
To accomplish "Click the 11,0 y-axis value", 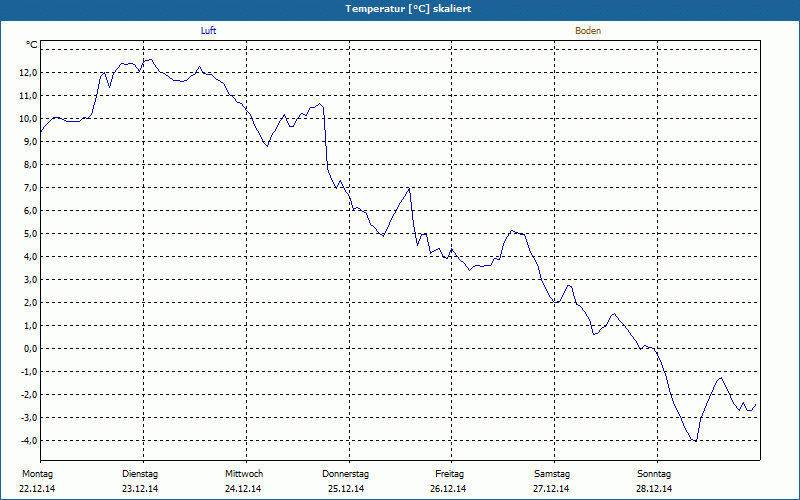I will [x=28, y=96].
